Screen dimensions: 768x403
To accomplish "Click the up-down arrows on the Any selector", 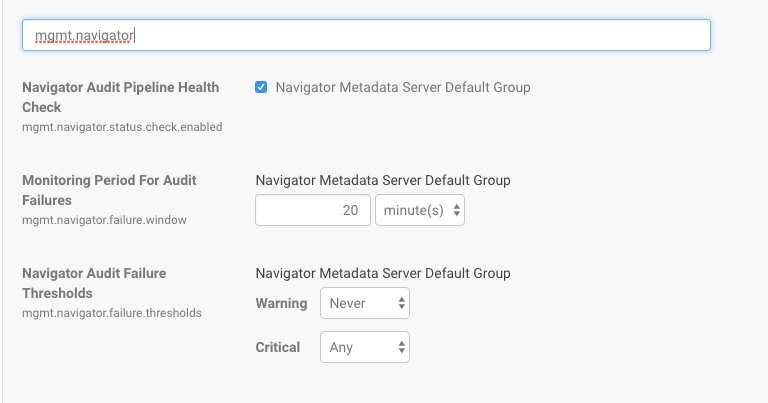I will point(401,348).
